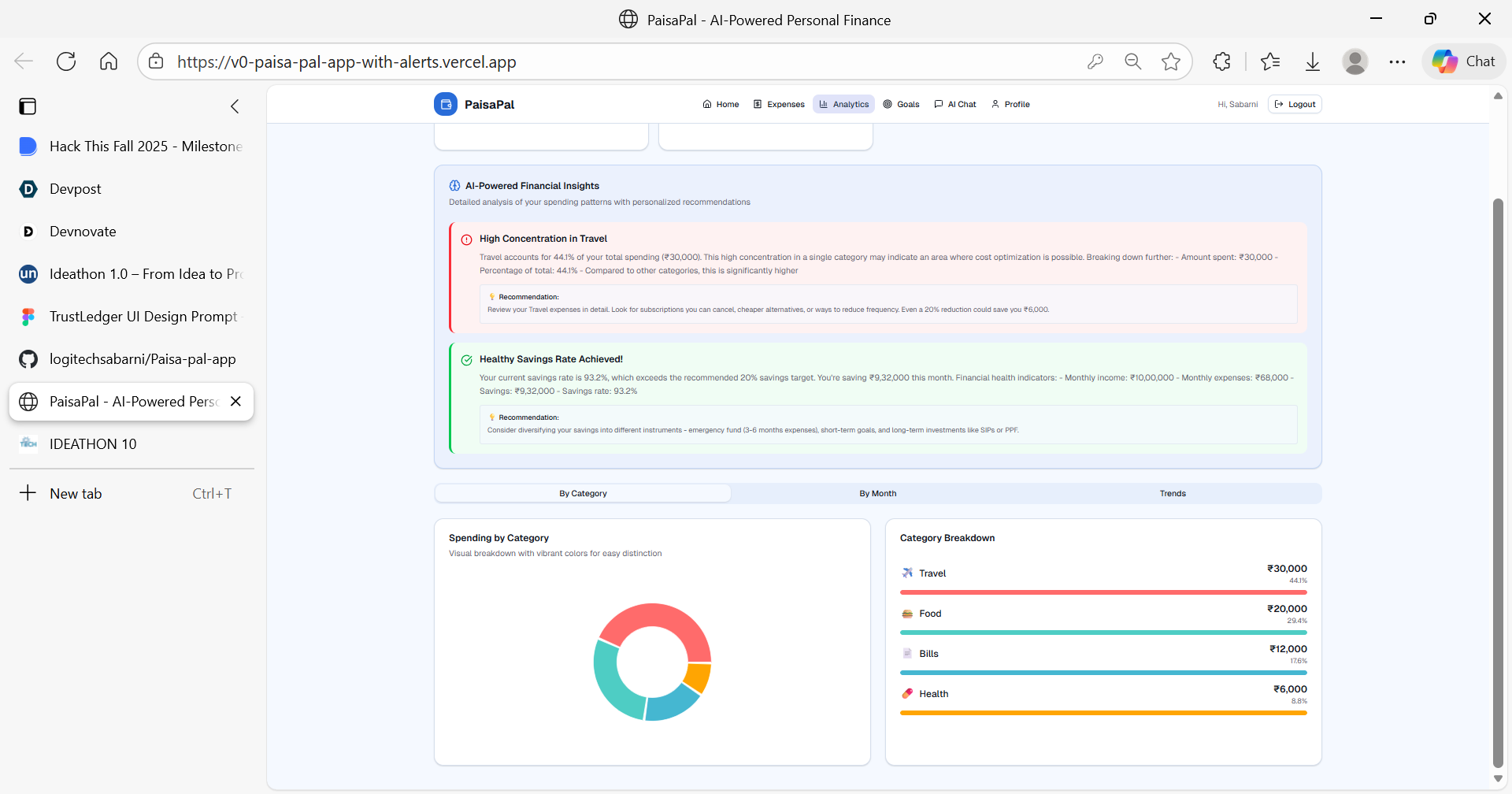1512x794 pixels.
Task: Open browser settings and more menu
Action: pyautogui.click(x=1398, y=61)
